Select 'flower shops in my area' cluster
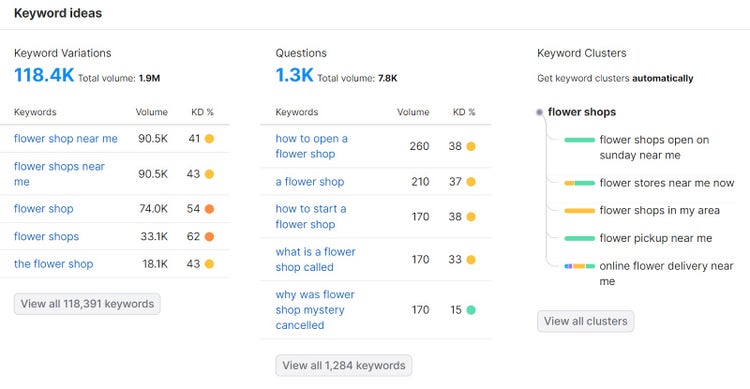The width and height of the screenshot is (750, 389). coord(659,211)
